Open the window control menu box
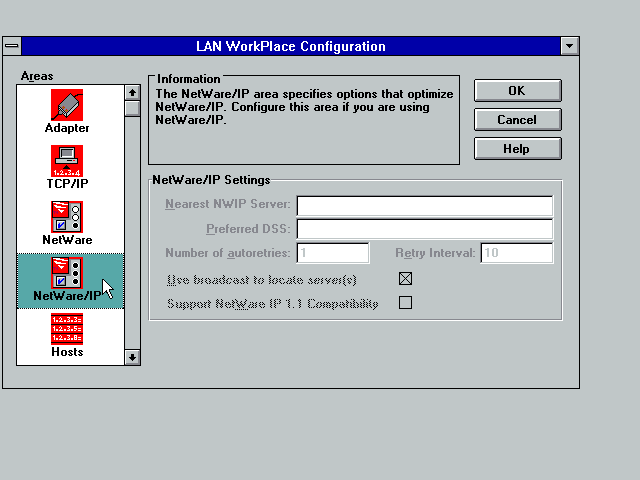640x480 pixels. [x=12, y=46]
